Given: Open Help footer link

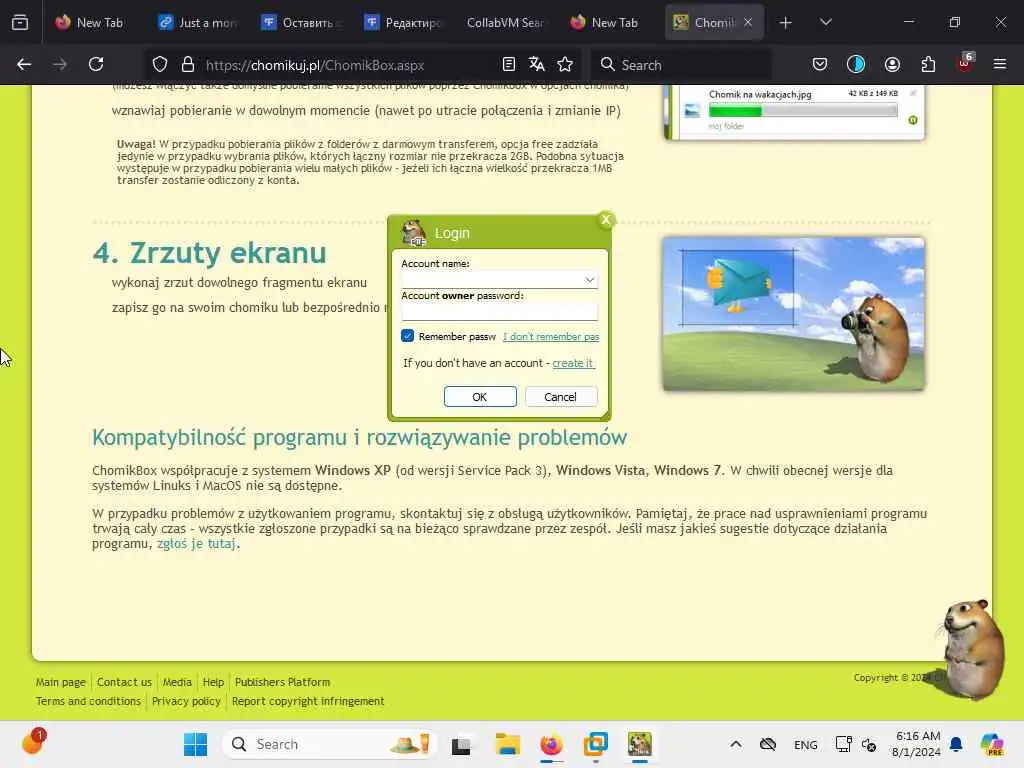Looking at the screenshot, I should click(213, 682).
